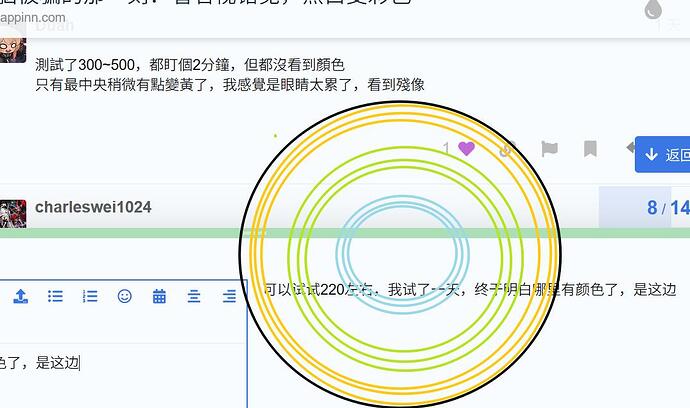
Task: Insert bulleted list via editor toolbar
Action: (55, 296)
